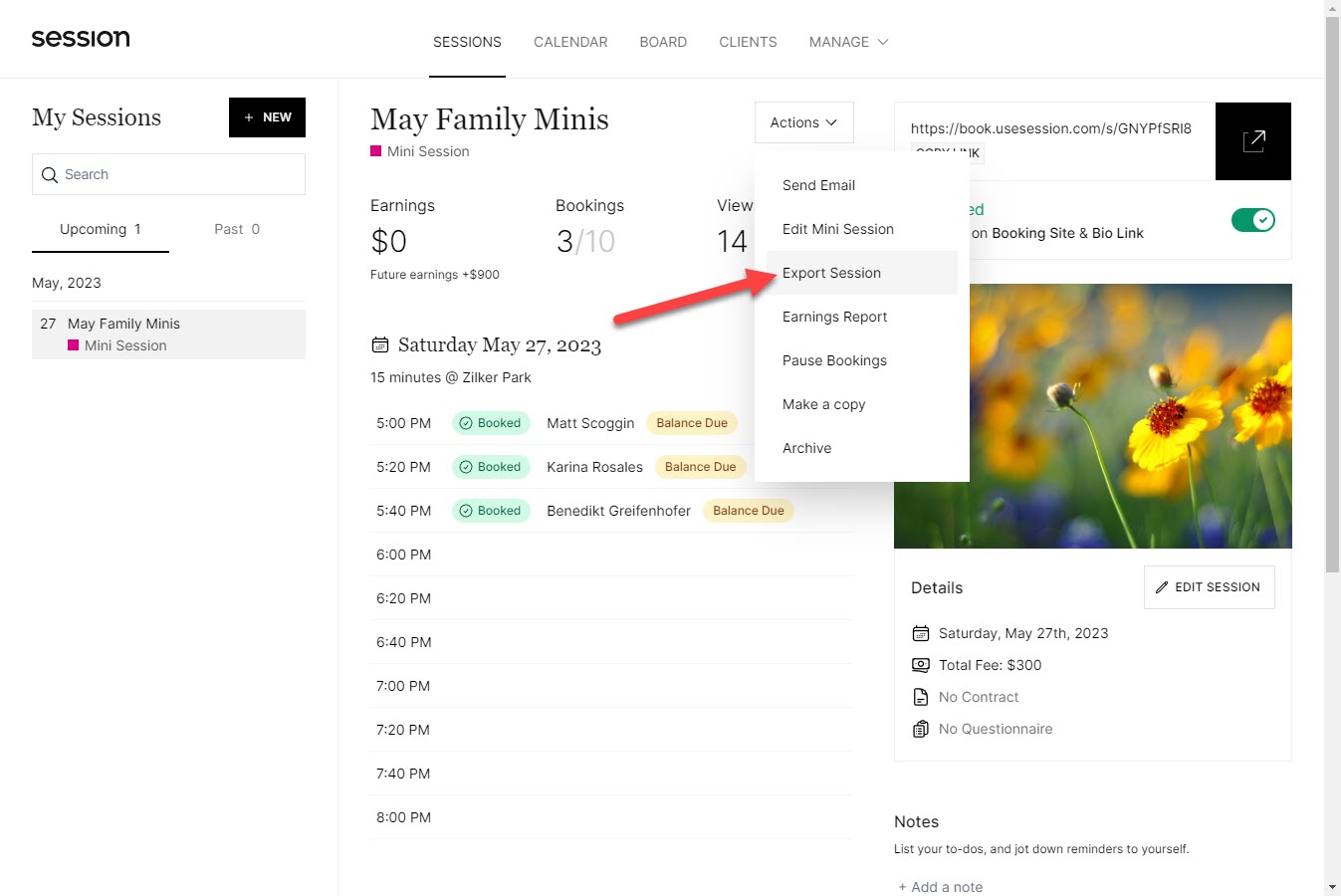The image size is (1341, 896).
Task: Choose Make a copy option
Action: coord(862,404)
